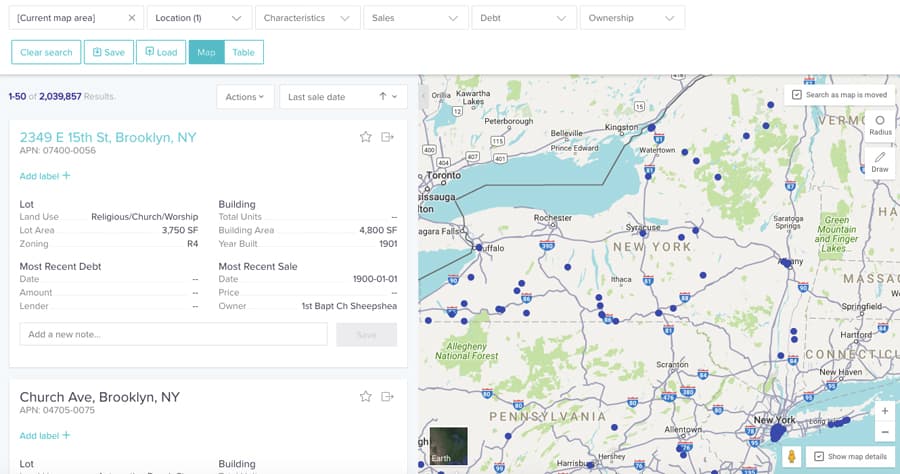Image resolution: width=900 pixels, height=474 pixels.
Task: Select the Radius map tool
Action: tap(880, 125)
